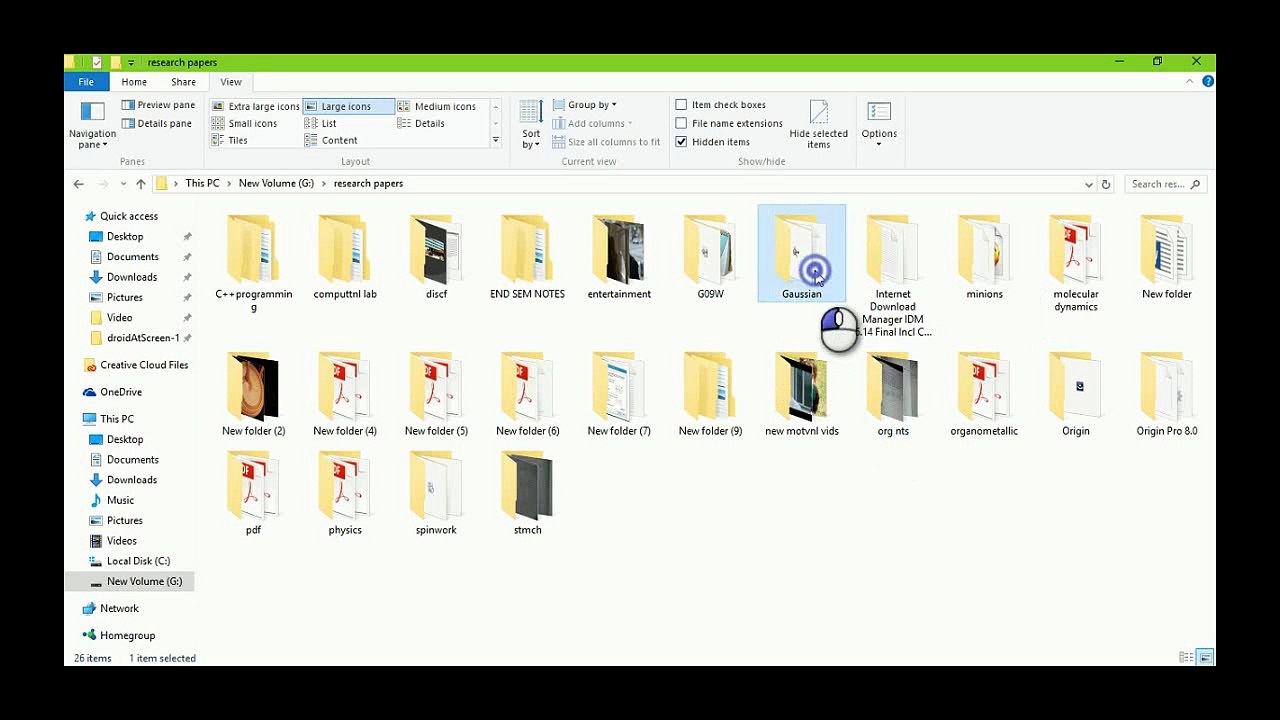Select the Origin folder

point(1076,394)
